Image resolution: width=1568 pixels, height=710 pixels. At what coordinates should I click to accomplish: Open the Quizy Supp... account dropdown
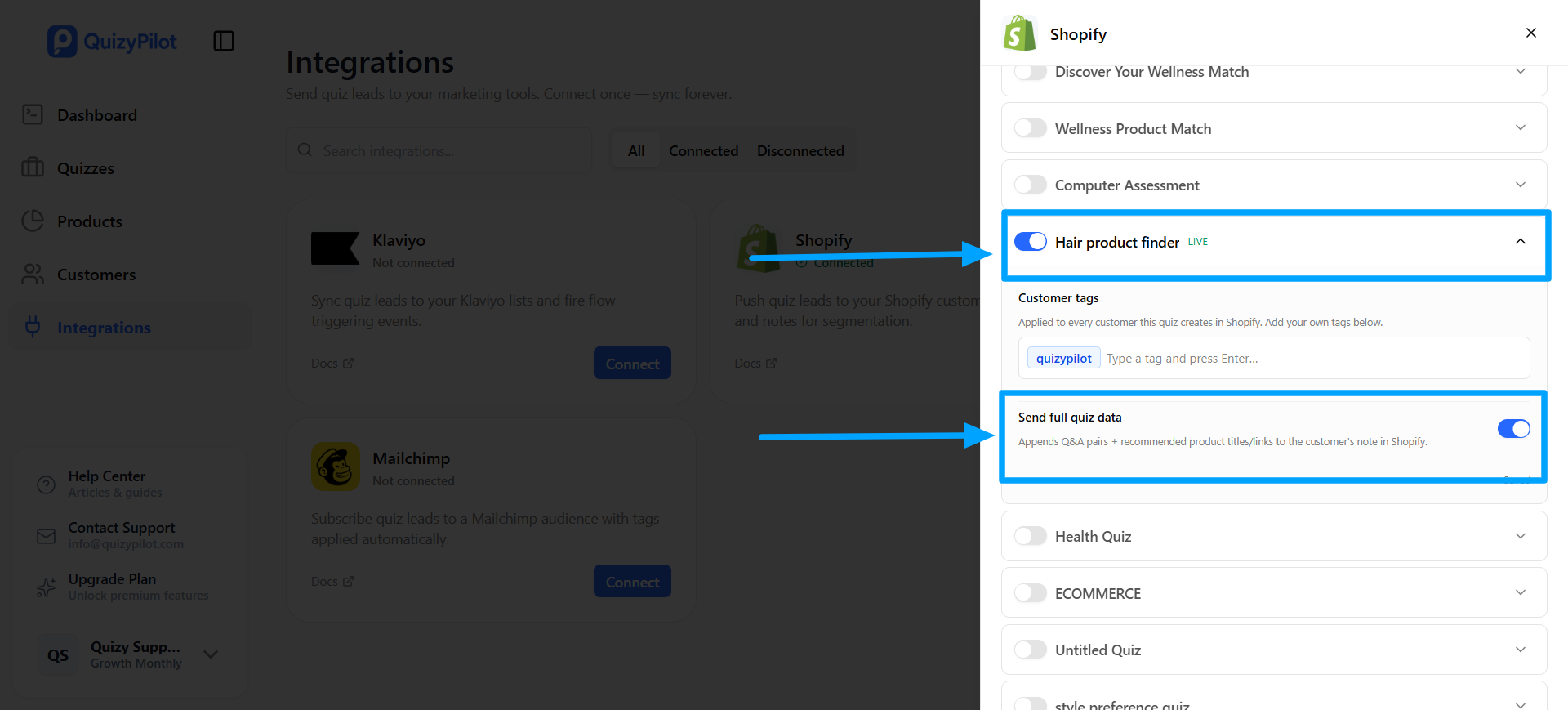(211, 654)
